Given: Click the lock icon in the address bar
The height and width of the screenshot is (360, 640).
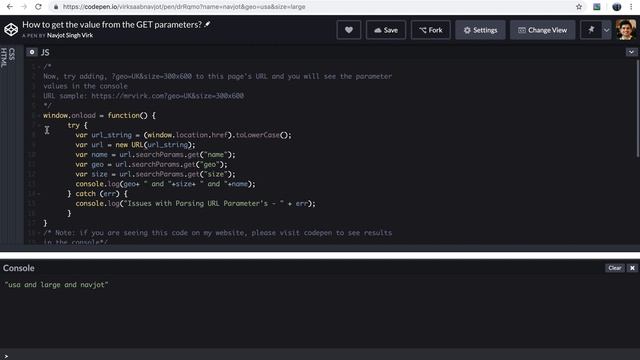Looking at the screenshot, I should tap(56, 7).
